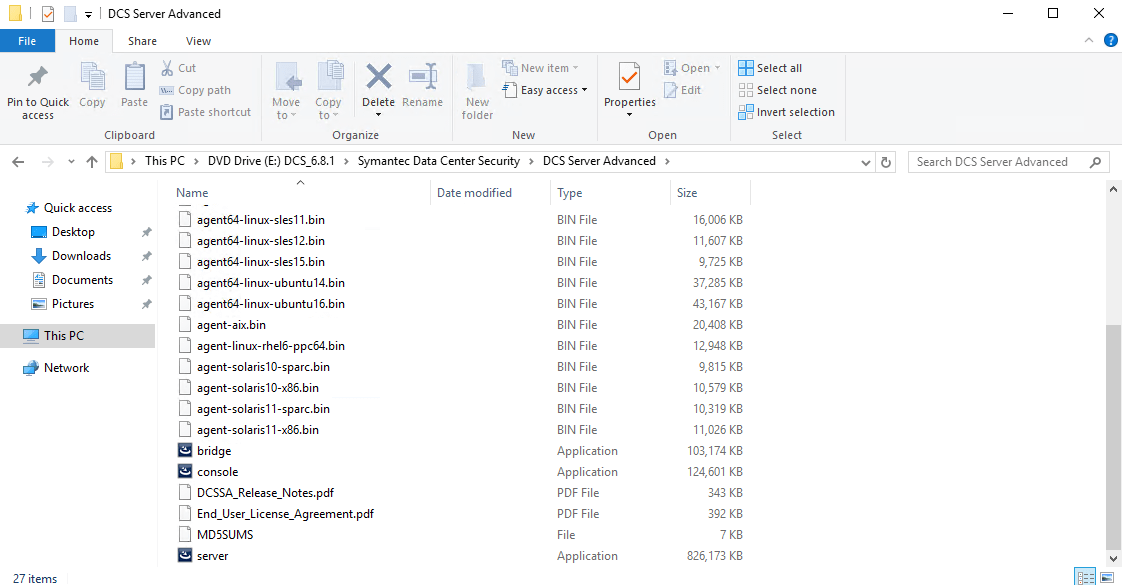The height and width of the screenshot is (585, 1122).
Task: Click Select all in ribbon
Action: point(770,68)
